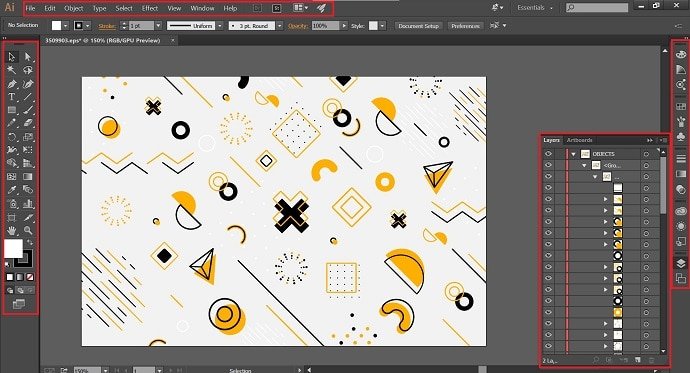The width and height of the screenshot is (690, 373).
Task: Click the target circle of OBJECTS layer
Action: click(x=646, y=154)
